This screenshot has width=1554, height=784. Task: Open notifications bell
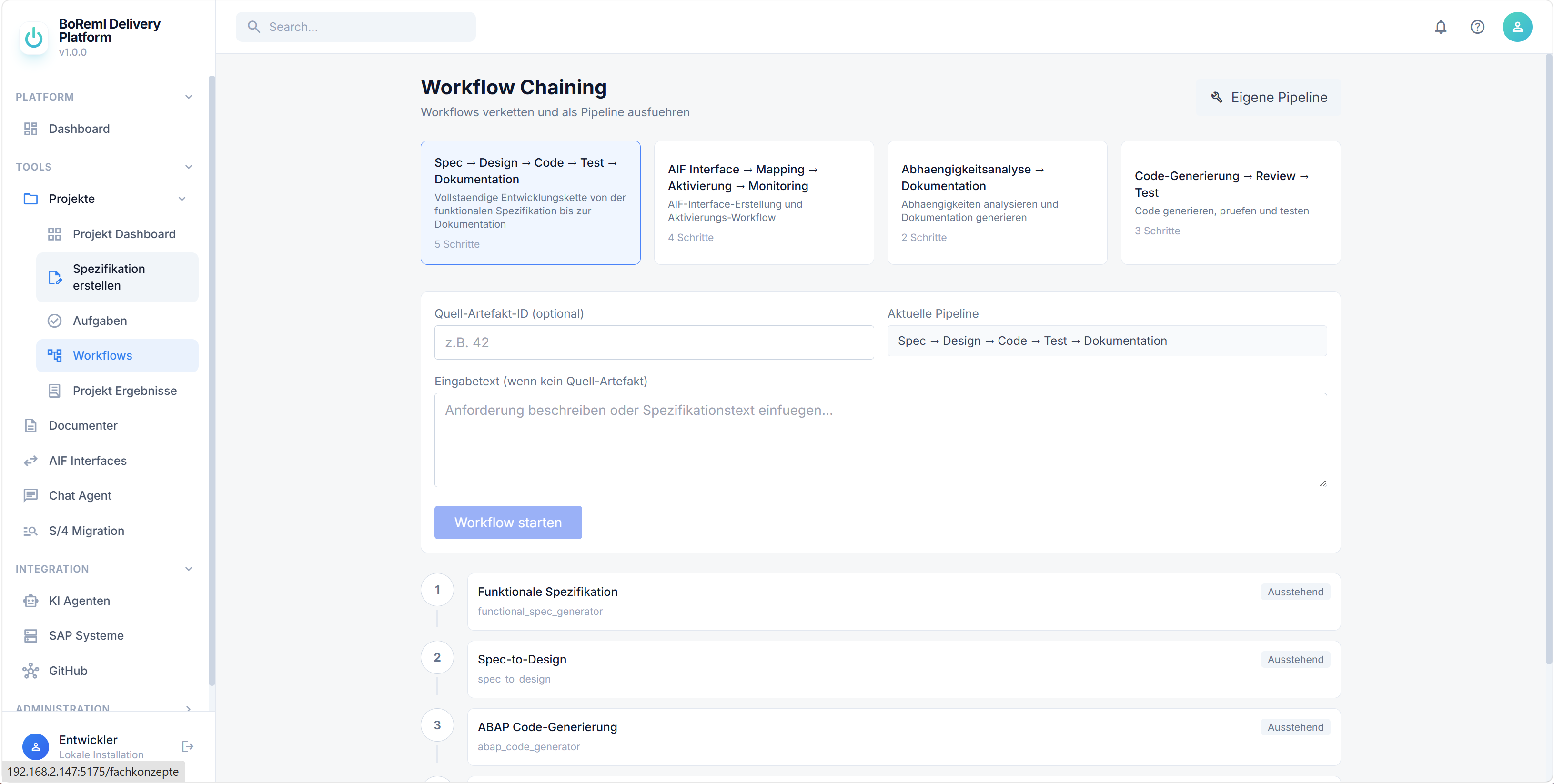coord(1441,27)
